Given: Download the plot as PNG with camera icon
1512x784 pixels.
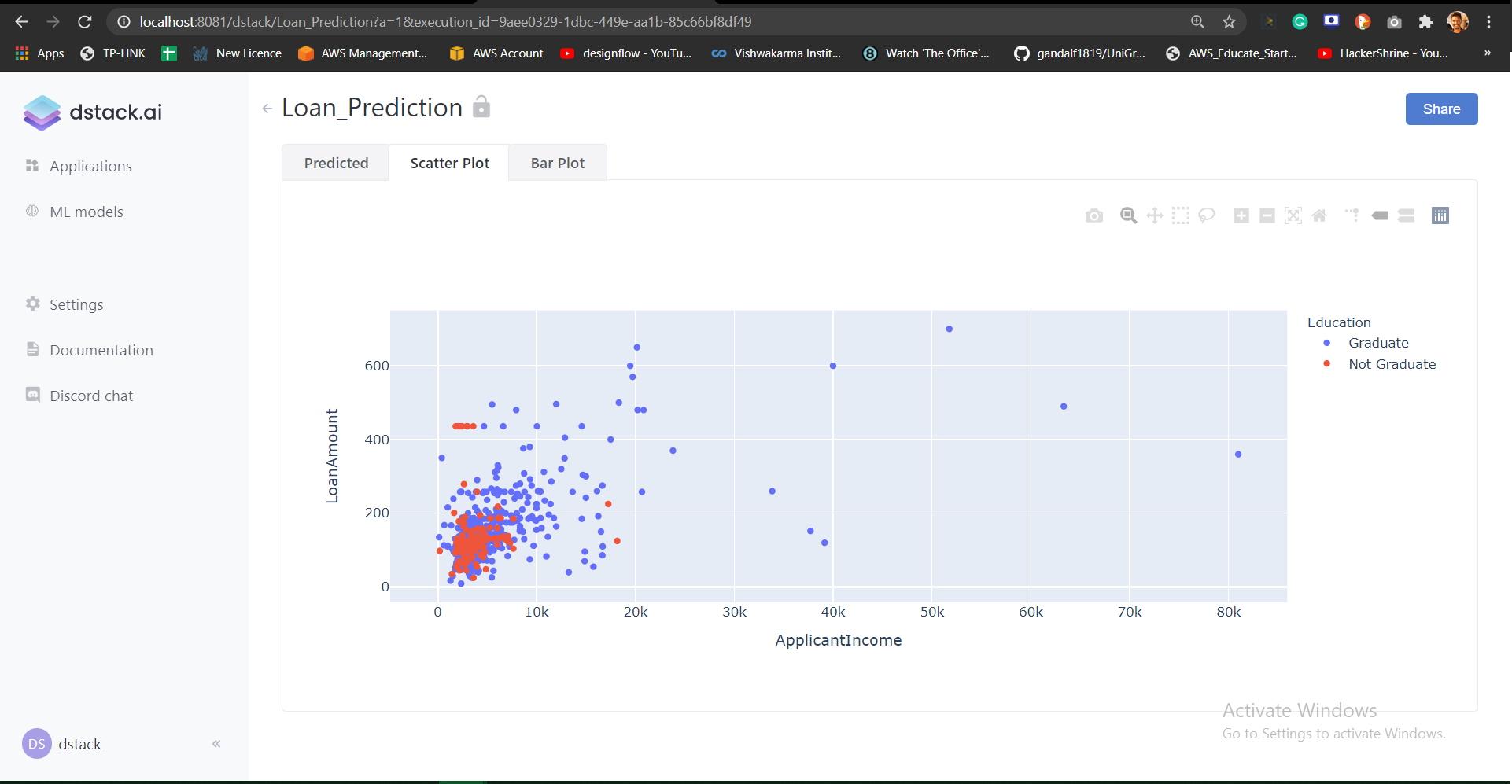Looking at the screenshot, I should click(x=1094, y=215).
